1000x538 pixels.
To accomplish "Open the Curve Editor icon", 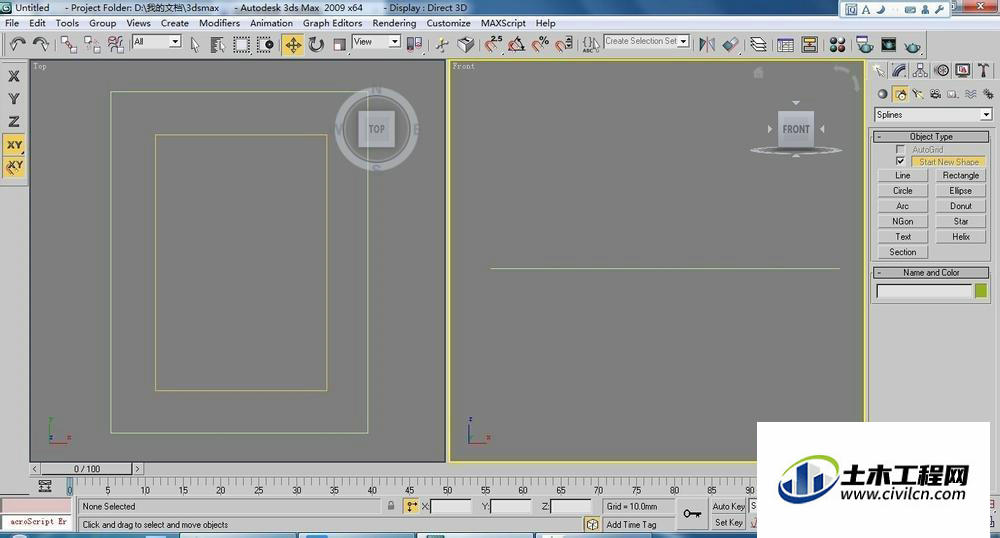I will pos(786,45).
